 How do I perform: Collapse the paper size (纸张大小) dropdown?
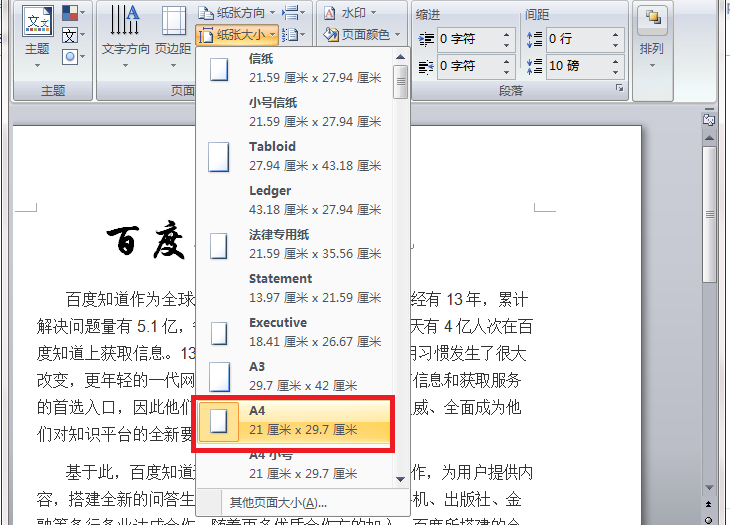click(x=237, y=35)
